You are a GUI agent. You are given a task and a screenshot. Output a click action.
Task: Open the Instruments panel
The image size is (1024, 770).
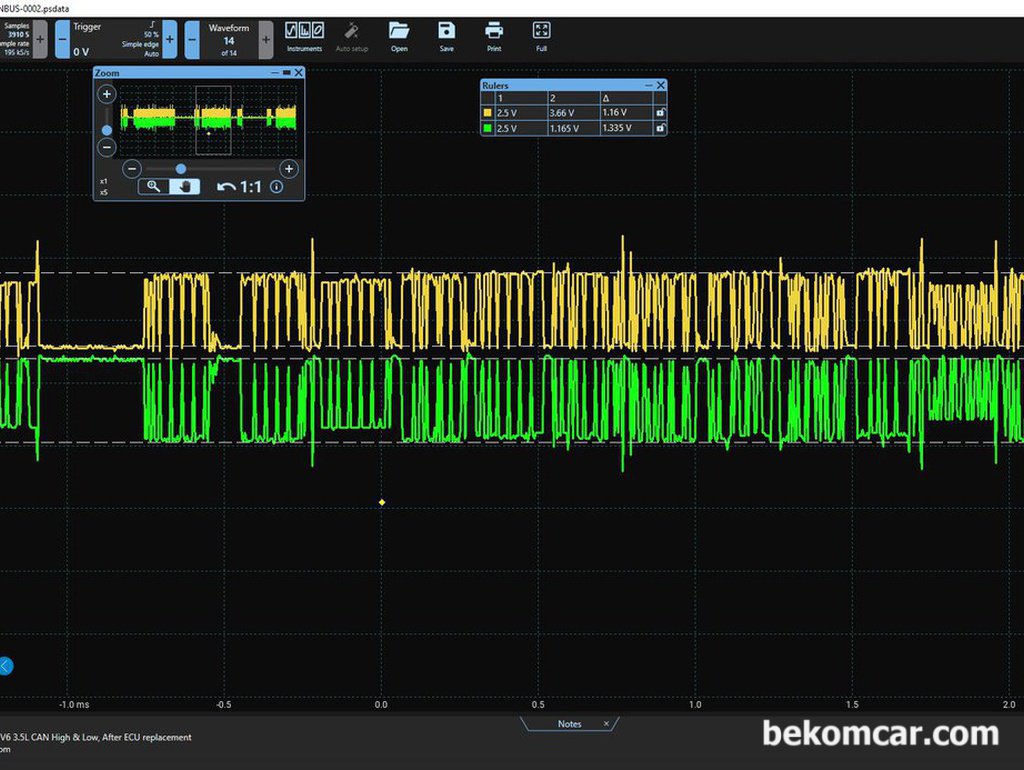click(304, 37)
